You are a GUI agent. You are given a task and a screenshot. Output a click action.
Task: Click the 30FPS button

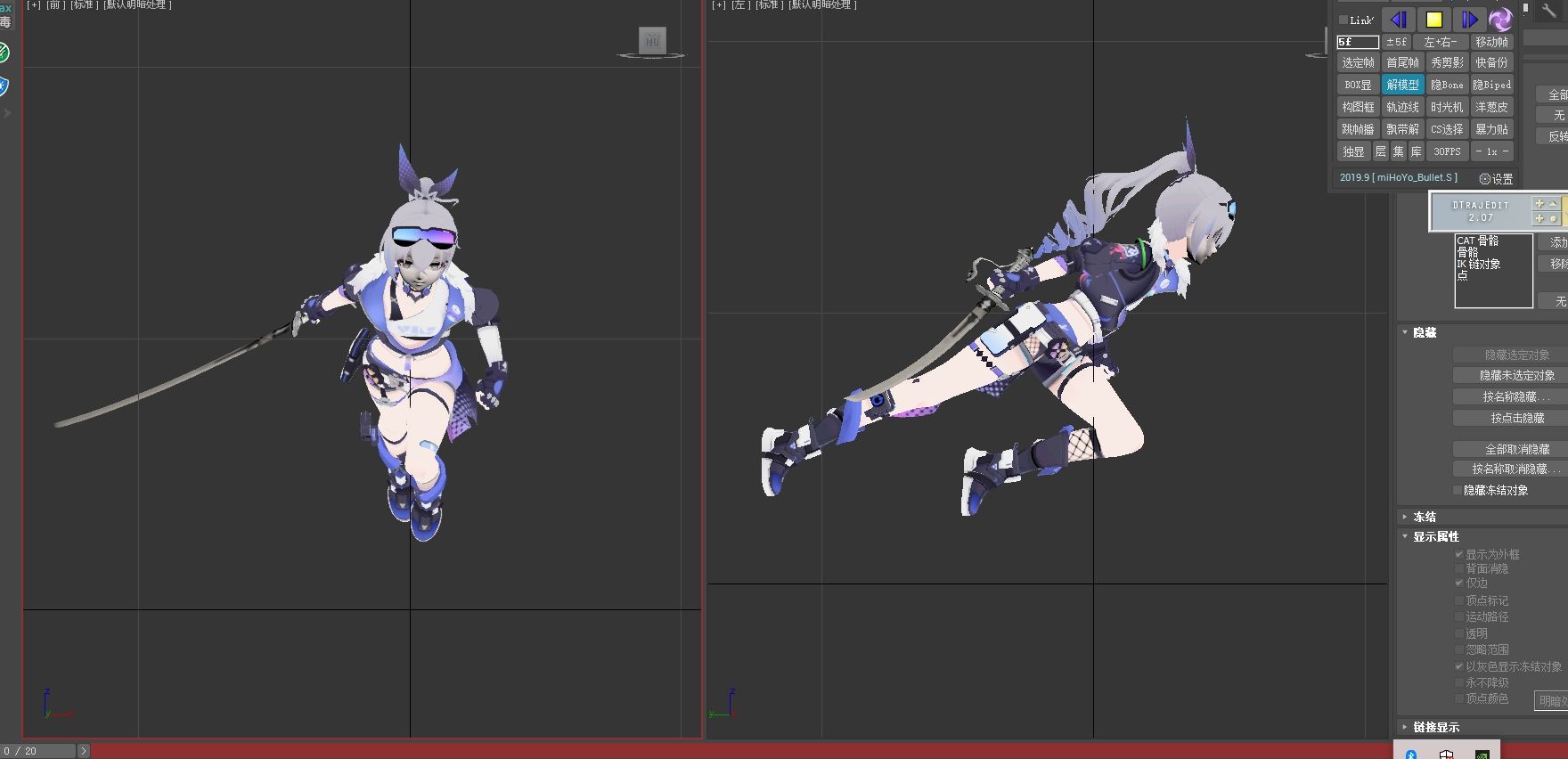(1447, 151)
